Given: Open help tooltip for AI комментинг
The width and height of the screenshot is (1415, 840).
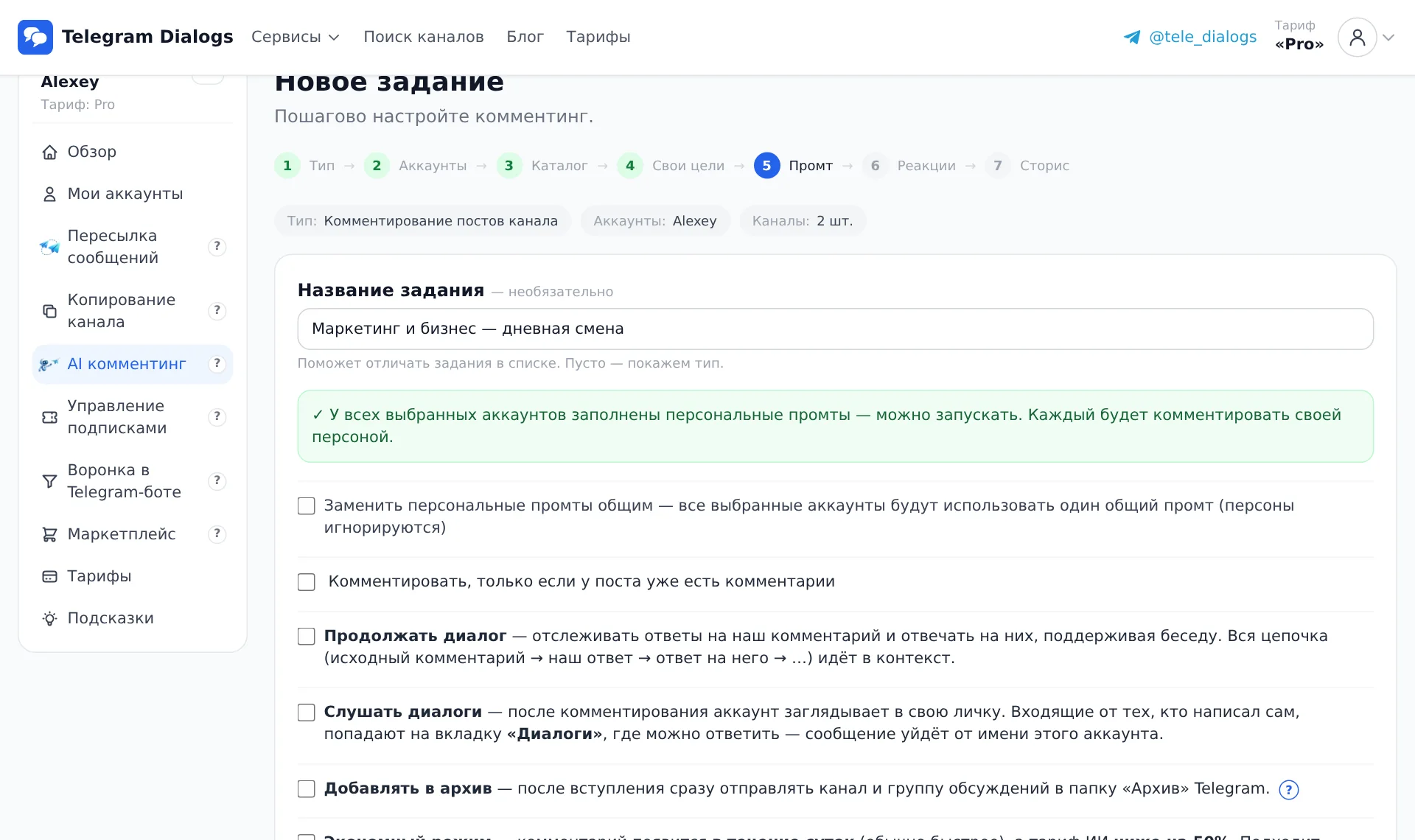Looking at the screenshot, I should tap(217, 364).
